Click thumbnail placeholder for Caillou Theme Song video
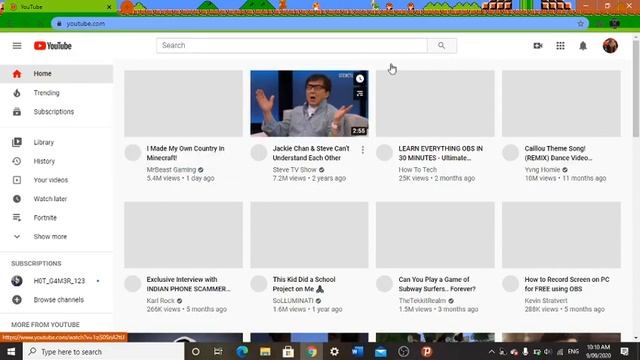This screenshot has width=640, height=360. coord(561,103)
